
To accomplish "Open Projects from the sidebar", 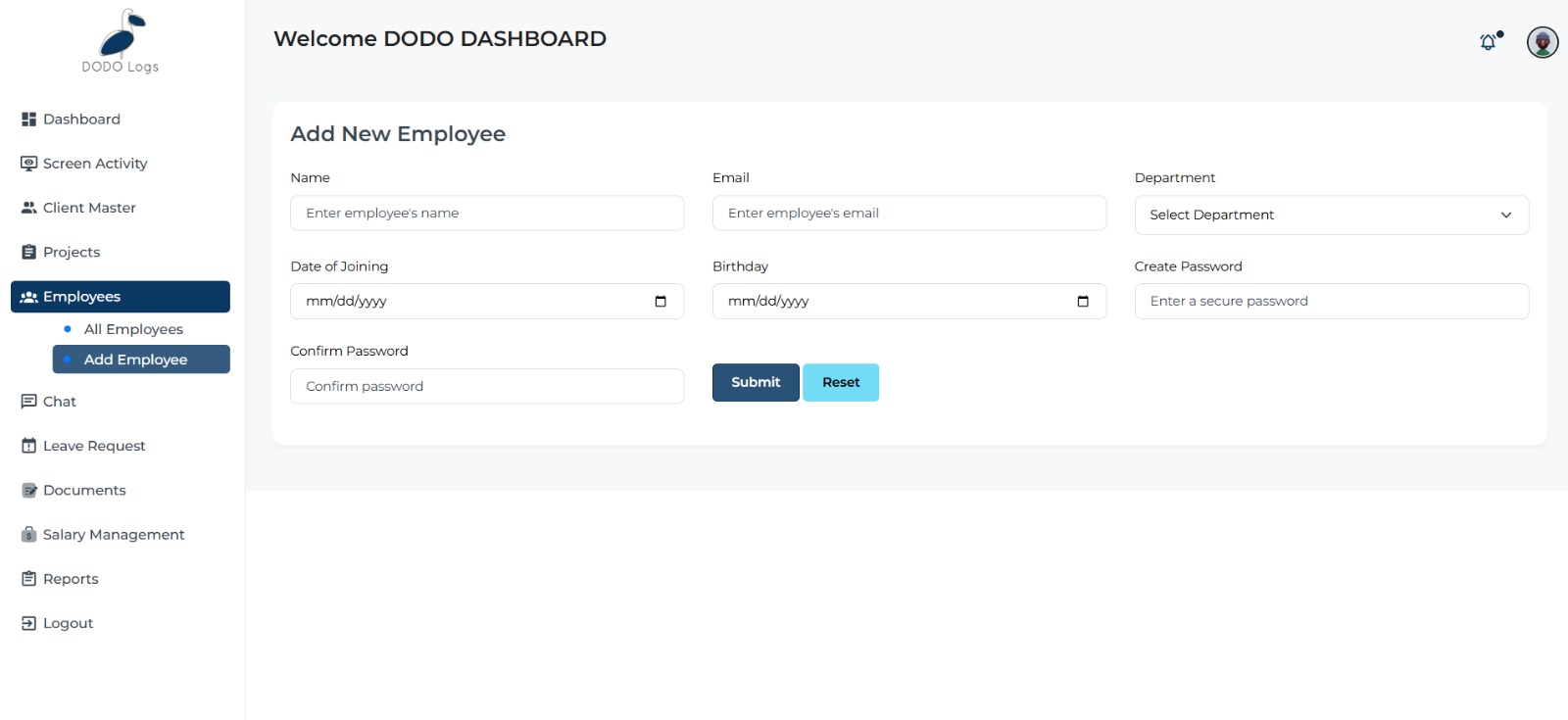I will (72, 253).
